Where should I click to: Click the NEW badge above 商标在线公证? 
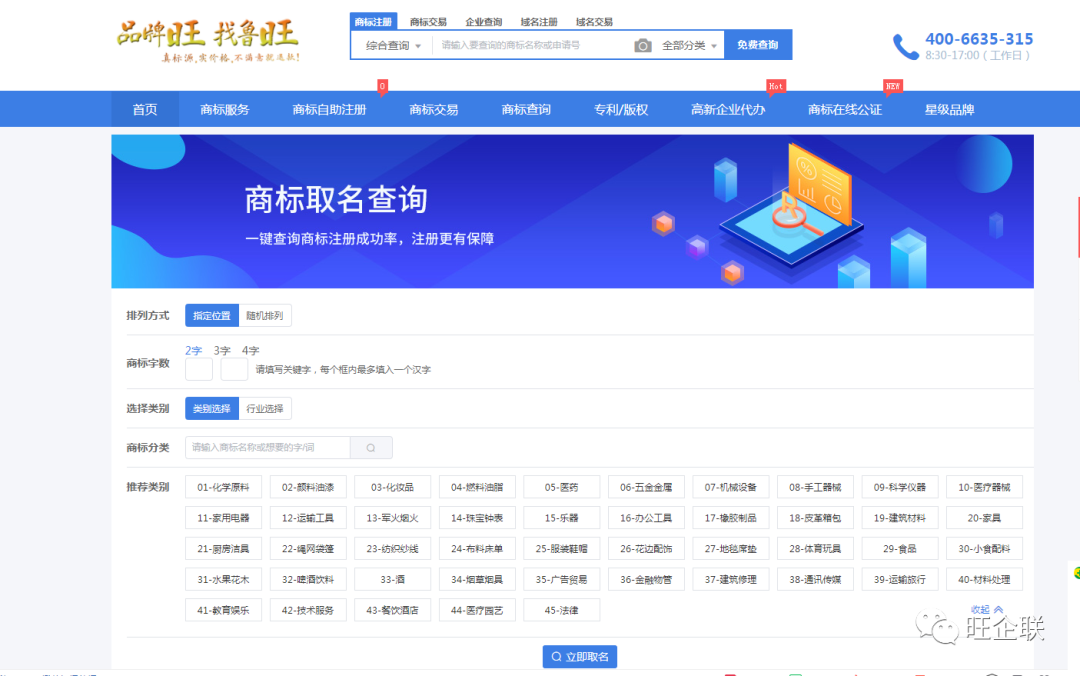pyautogui.click(x=892, y=86)
